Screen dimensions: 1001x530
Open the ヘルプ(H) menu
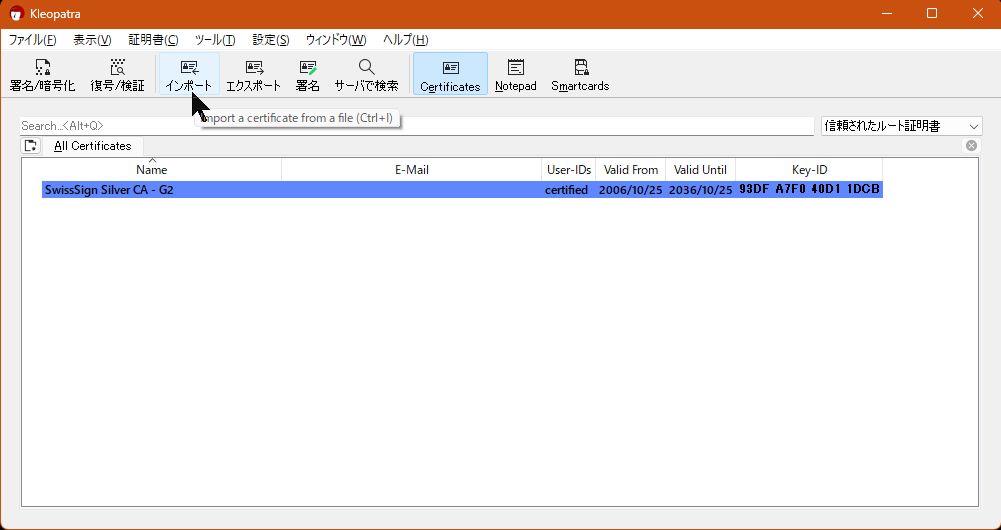pos(405,40)
